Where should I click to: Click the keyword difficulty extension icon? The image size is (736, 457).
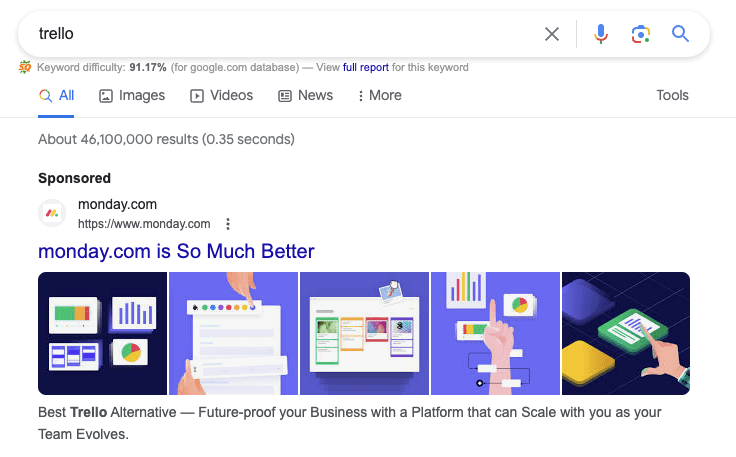point(25,68)
